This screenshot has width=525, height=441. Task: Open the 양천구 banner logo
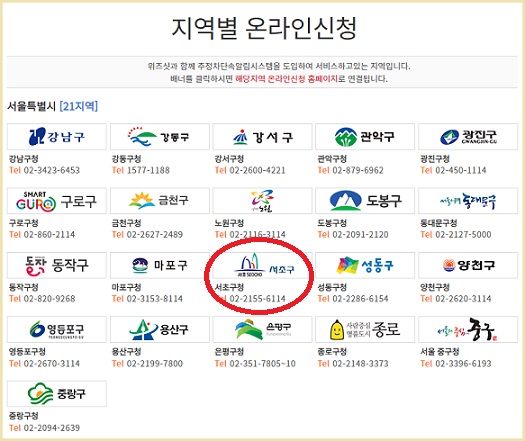tap(468, 265)
